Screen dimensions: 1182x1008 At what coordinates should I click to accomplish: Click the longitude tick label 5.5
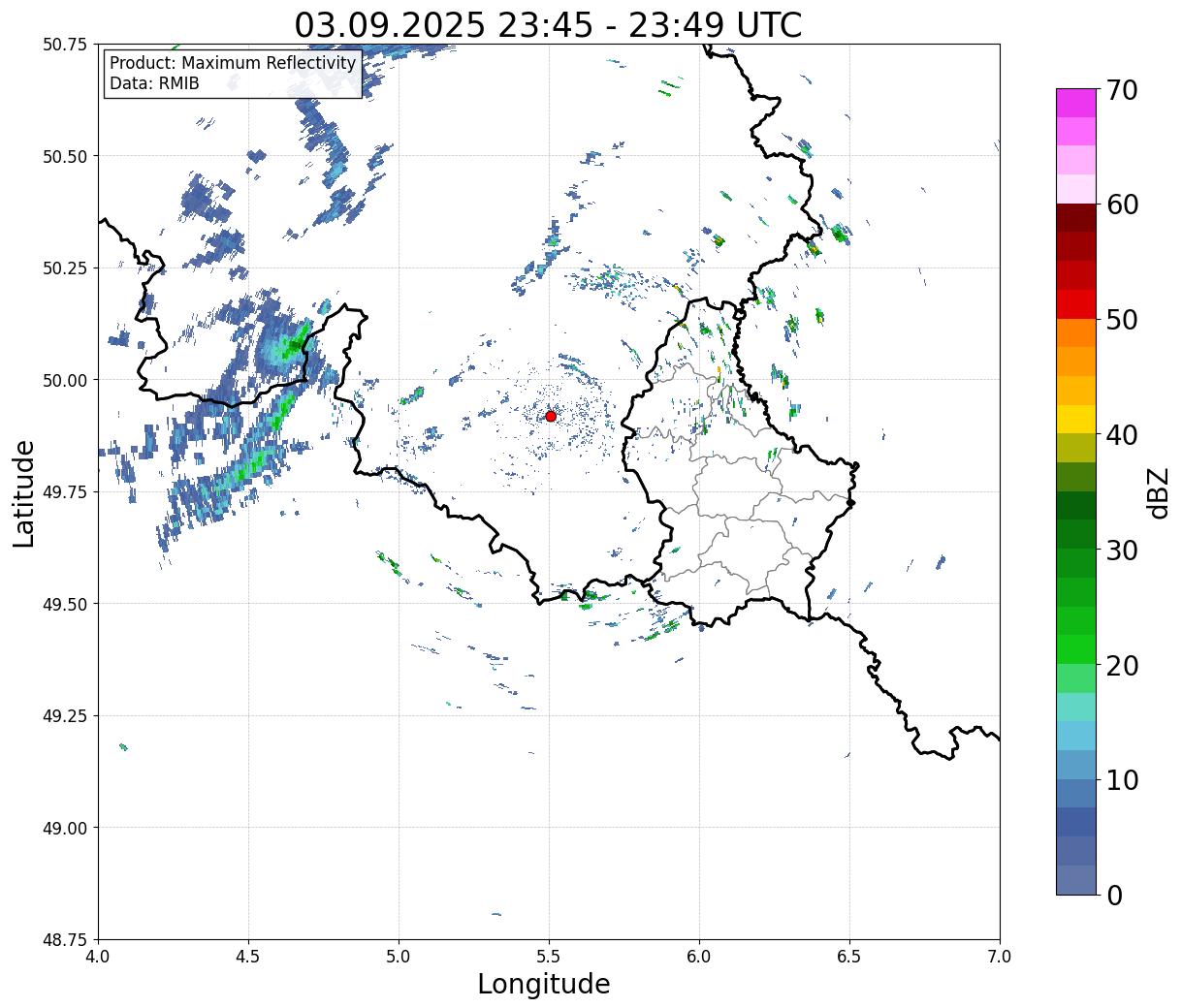549,957
